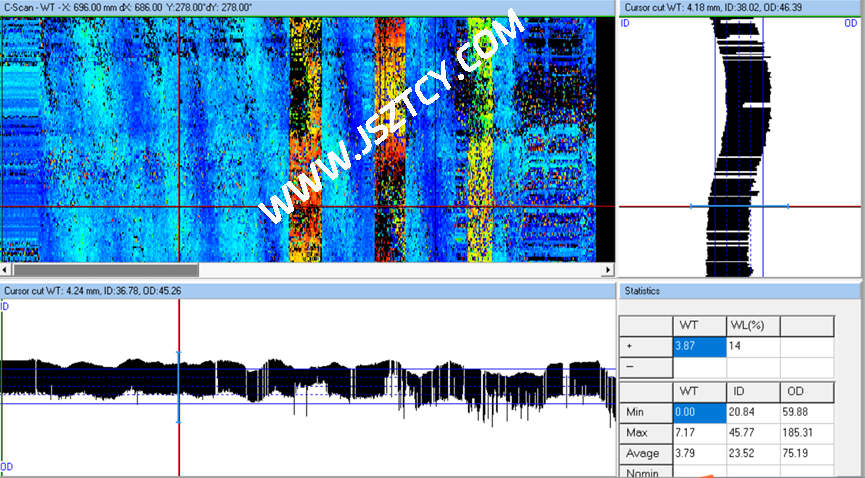This screenshot has width=865, height=478.
Task: Select the highlighted 3.87 WT cell
Action: pyautogui.click(x=699, y=345)
